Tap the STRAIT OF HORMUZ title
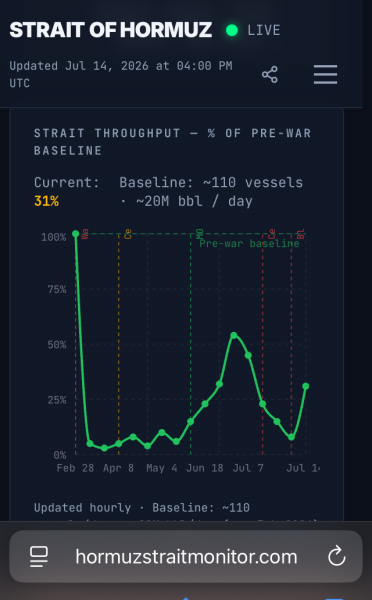Viewport: 372px width, 600px height. (111, 30)
